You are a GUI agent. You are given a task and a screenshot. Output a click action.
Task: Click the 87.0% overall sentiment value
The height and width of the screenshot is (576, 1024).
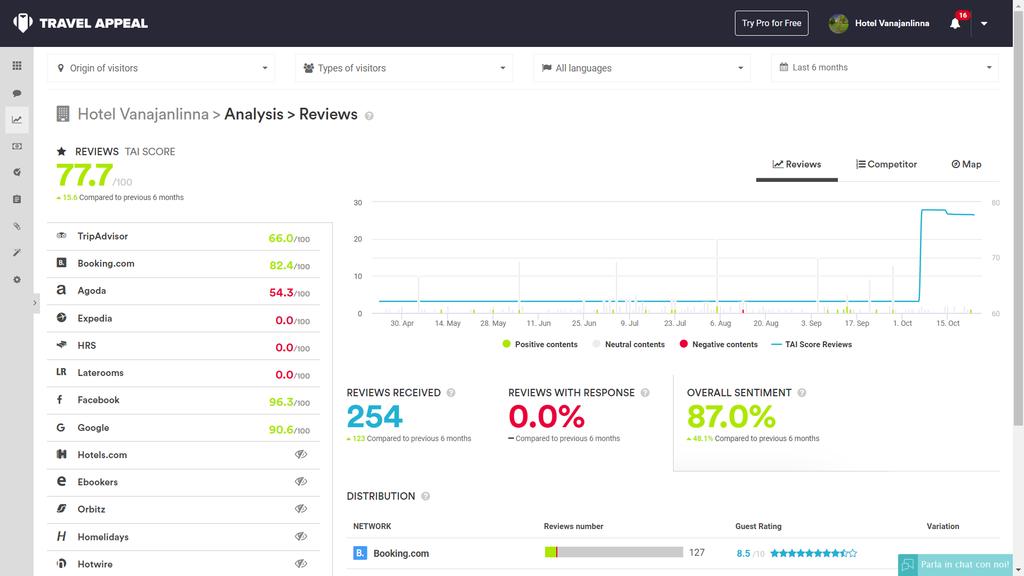[x=731, y=416]
